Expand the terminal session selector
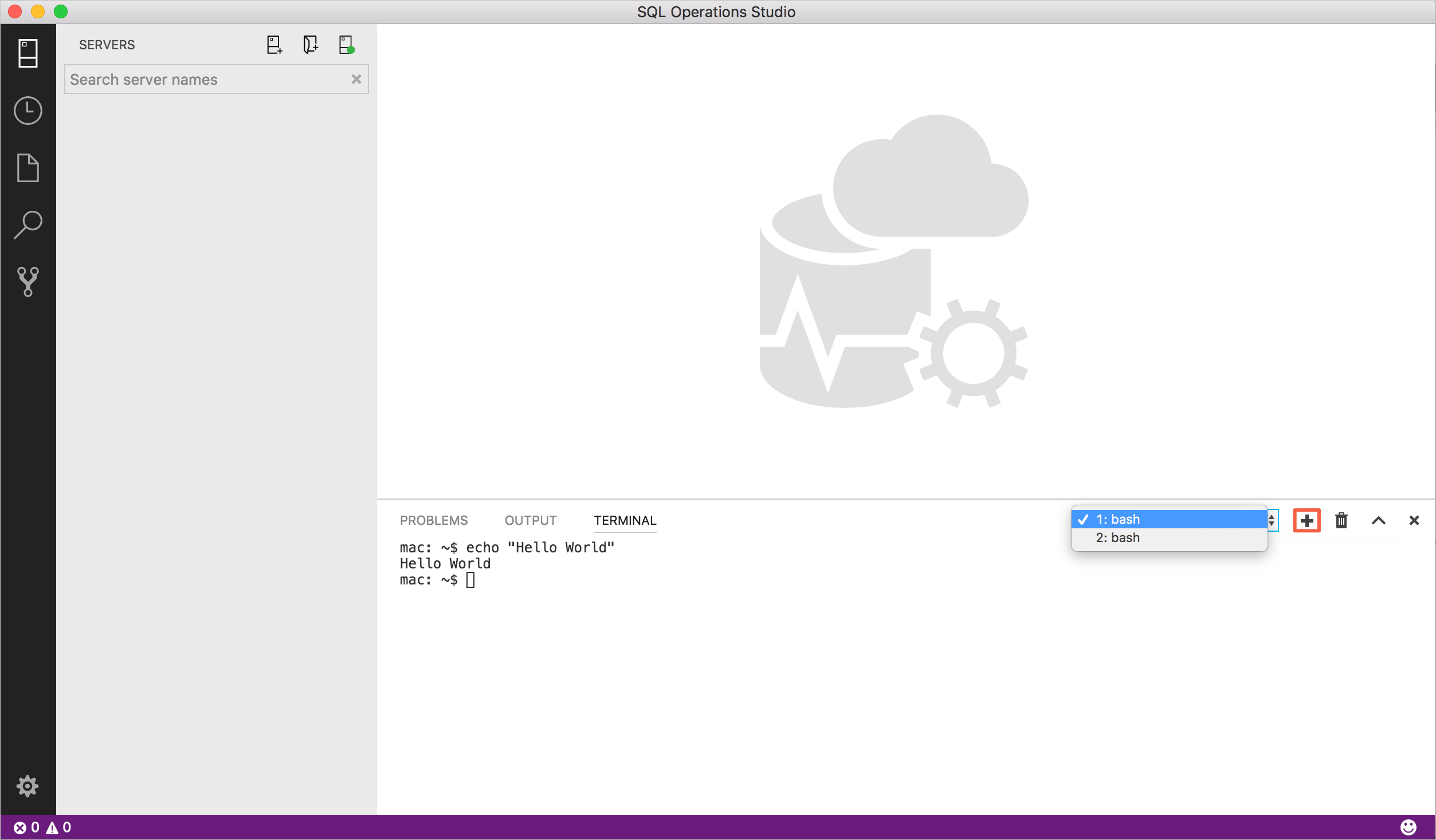The height and width of the screenshot is (840, 1436). click(x=1271, y=520)
